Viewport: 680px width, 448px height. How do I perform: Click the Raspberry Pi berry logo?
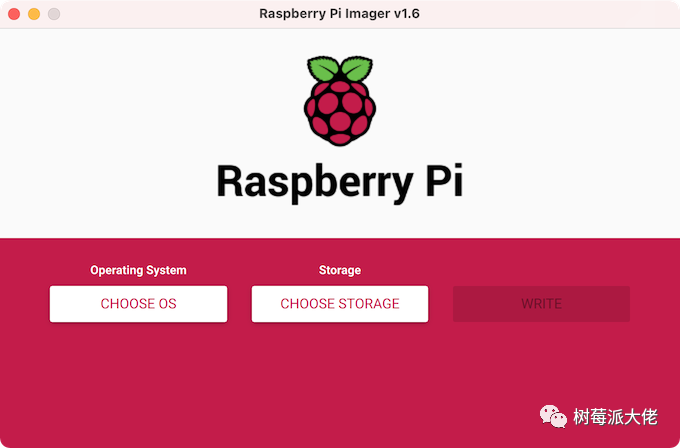pyautogui.click(x=340, y=101)
